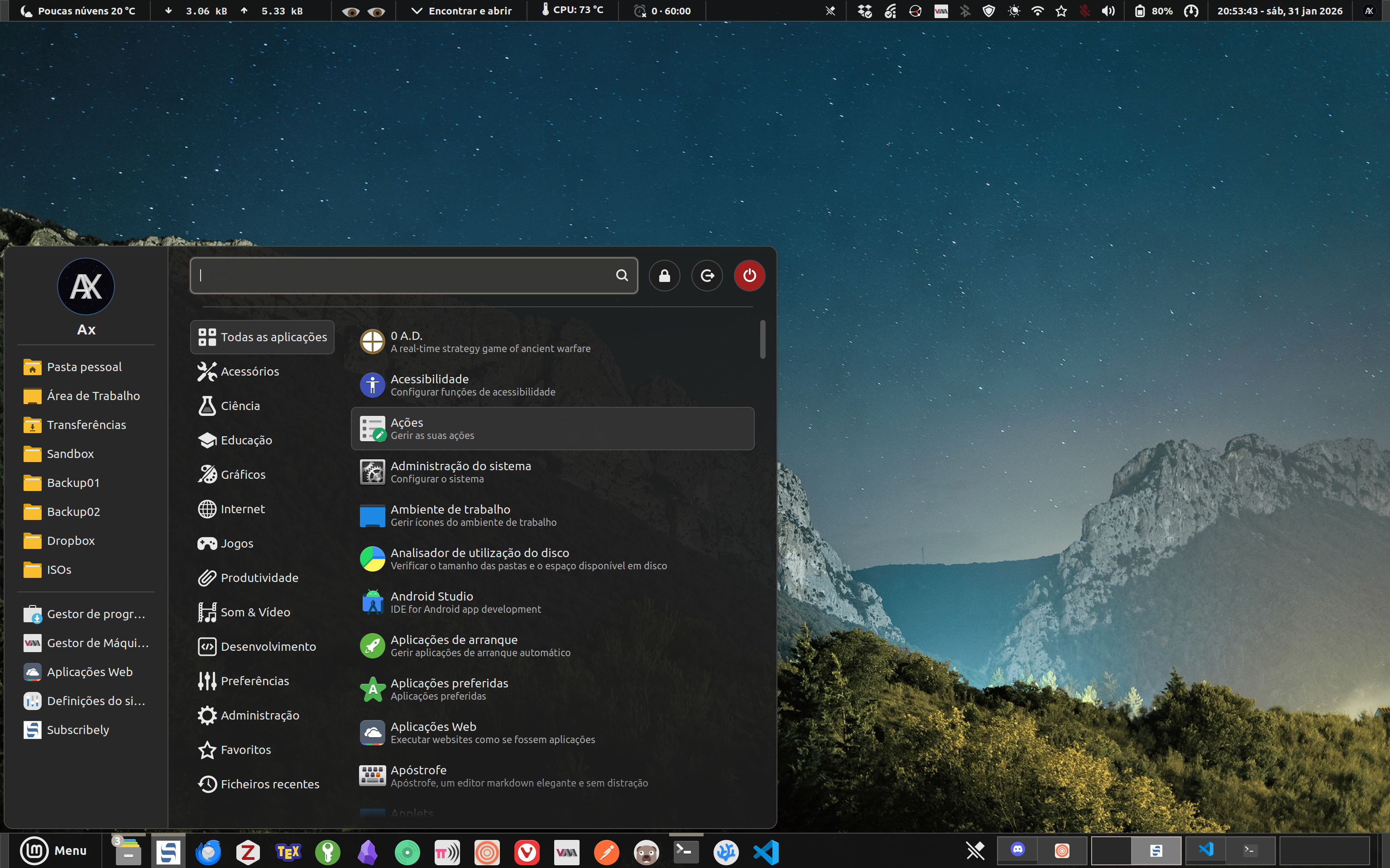This screenshot has width=1390, height=868.
Task: Toggle the eye applet in top panel
Action: 363,11
